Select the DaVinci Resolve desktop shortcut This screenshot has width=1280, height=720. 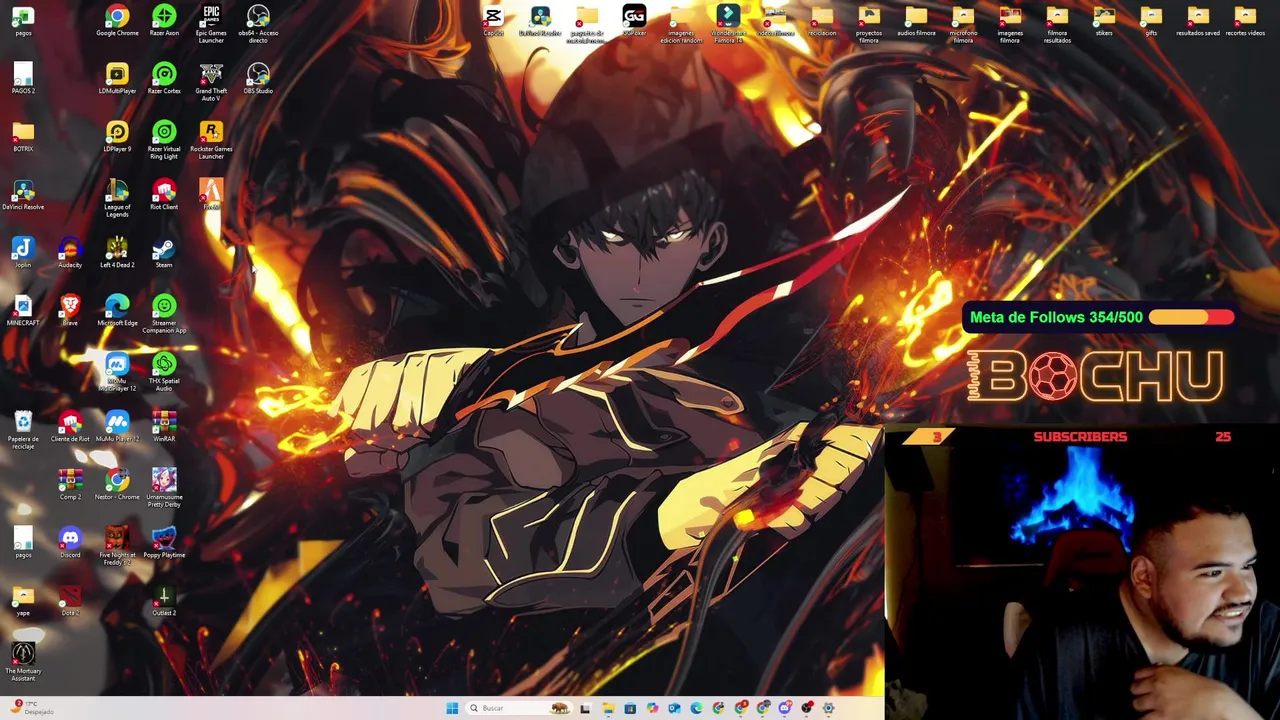point(23,195)
